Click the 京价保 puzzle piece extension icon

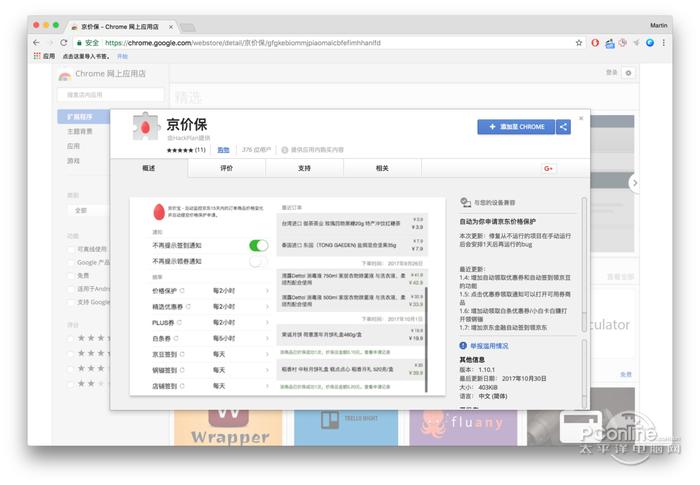(146, 127)
